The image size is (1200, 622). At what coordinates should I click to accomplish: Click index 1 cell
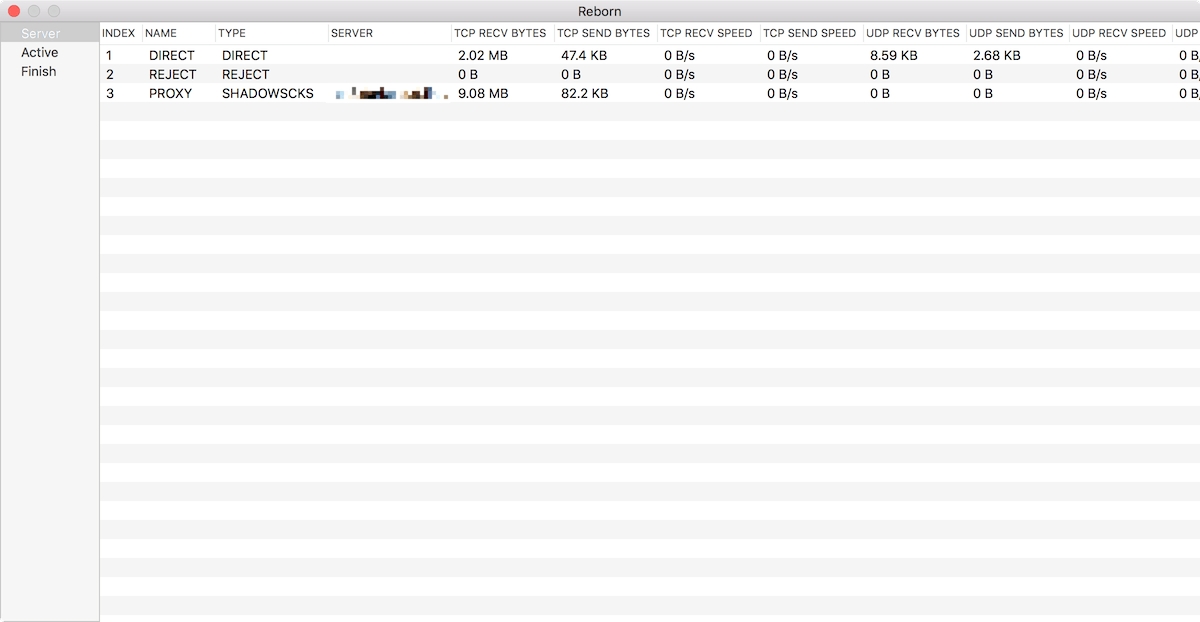[x=109, y=55]
